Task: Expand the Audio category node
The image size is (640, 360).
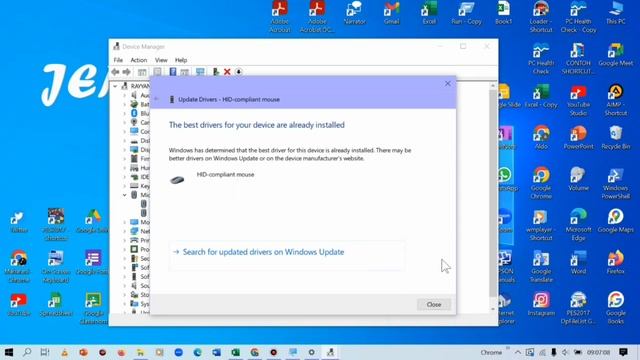Action: pos(125,95)
